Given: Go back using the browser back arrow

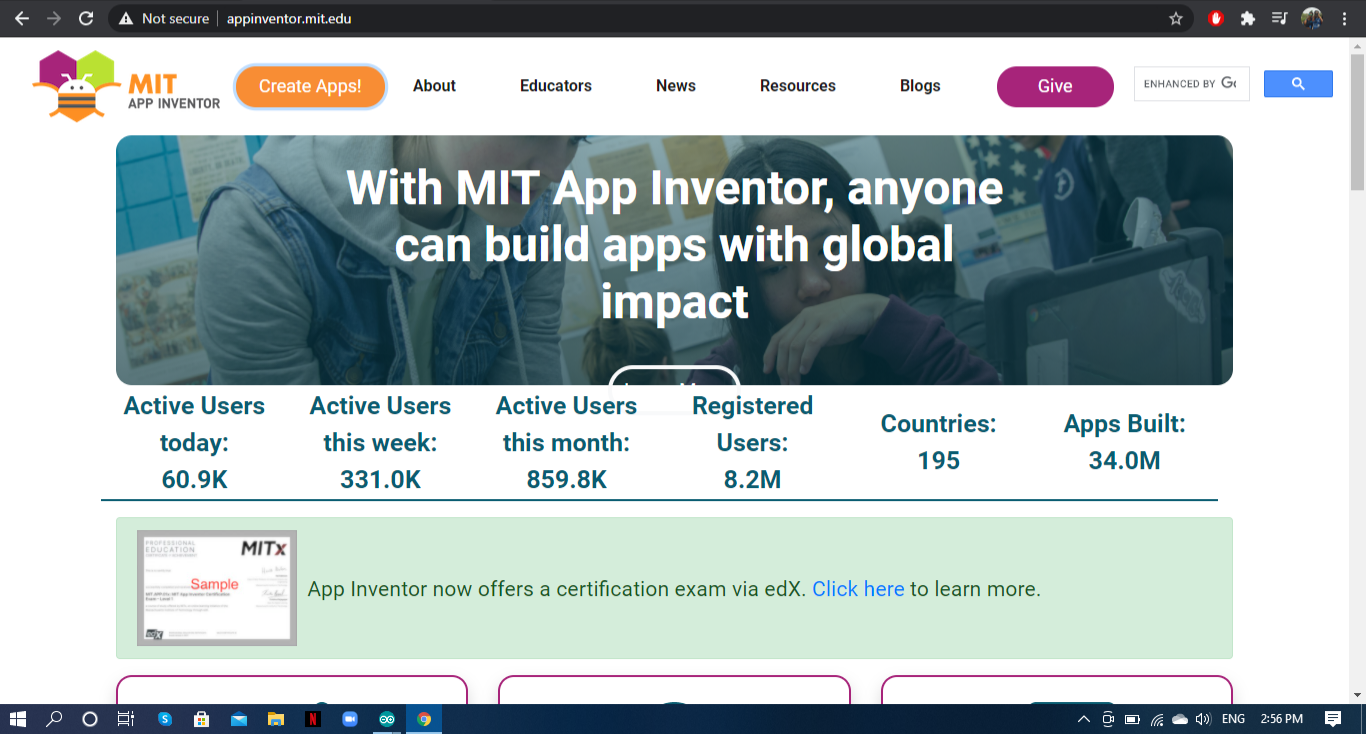Looking at the screenshot, I should [x=21, y=18].
